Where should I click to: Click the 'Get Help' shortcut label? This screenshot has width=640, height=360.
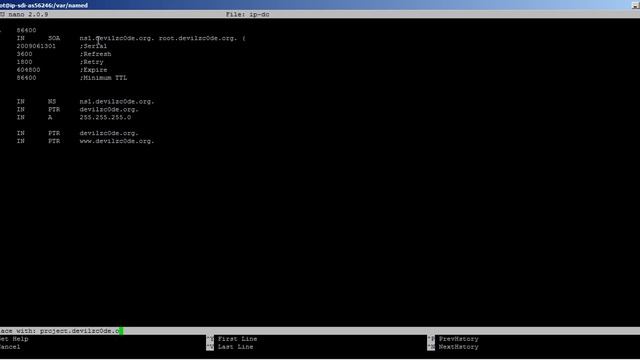click(x=14, y=339)
